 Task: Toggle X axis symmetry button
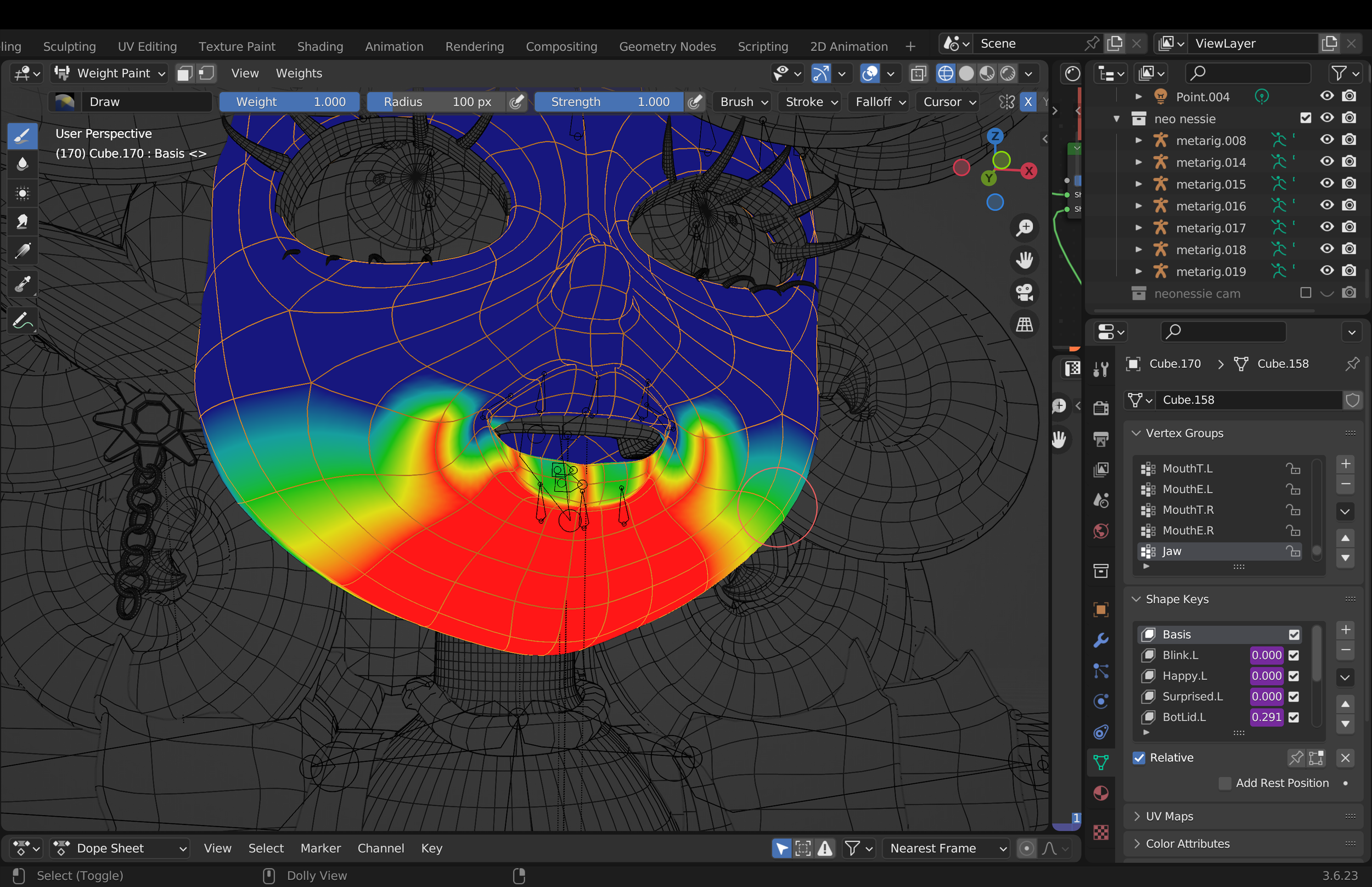(1028, 102)
